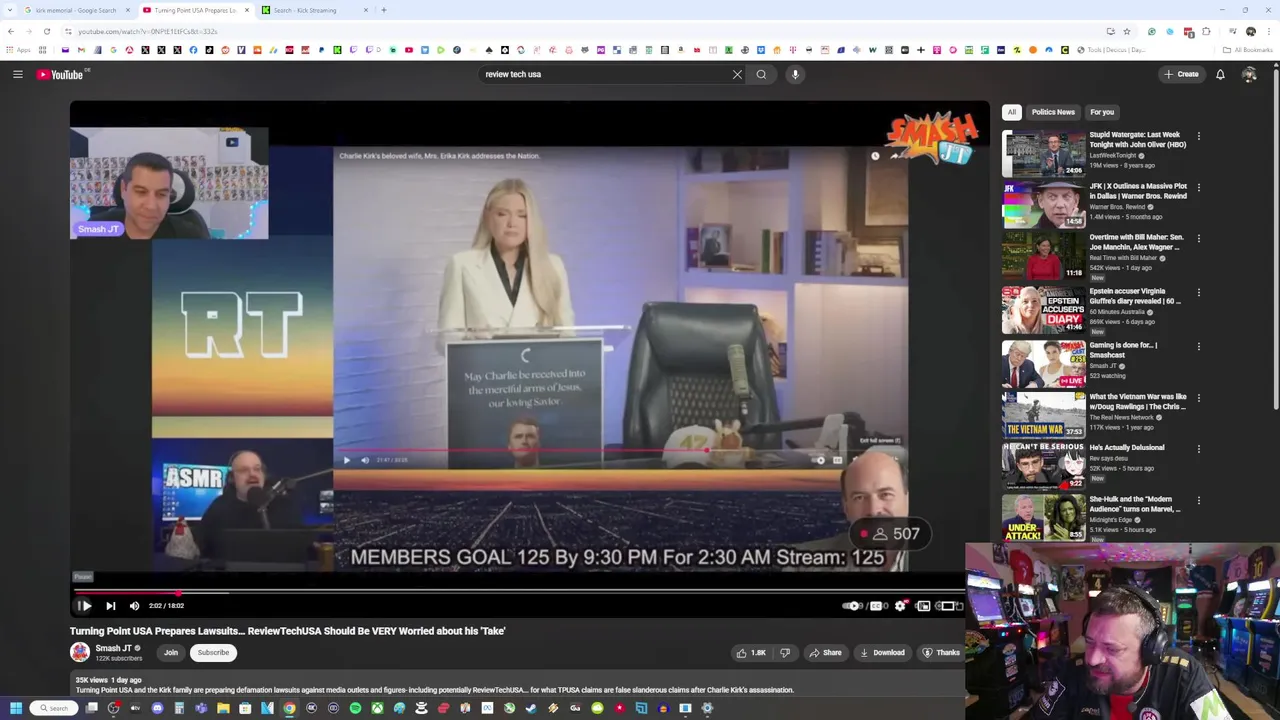Subscribe to Smash JT
This screenshot has height=720, width=1280.
tap(213, 652)
